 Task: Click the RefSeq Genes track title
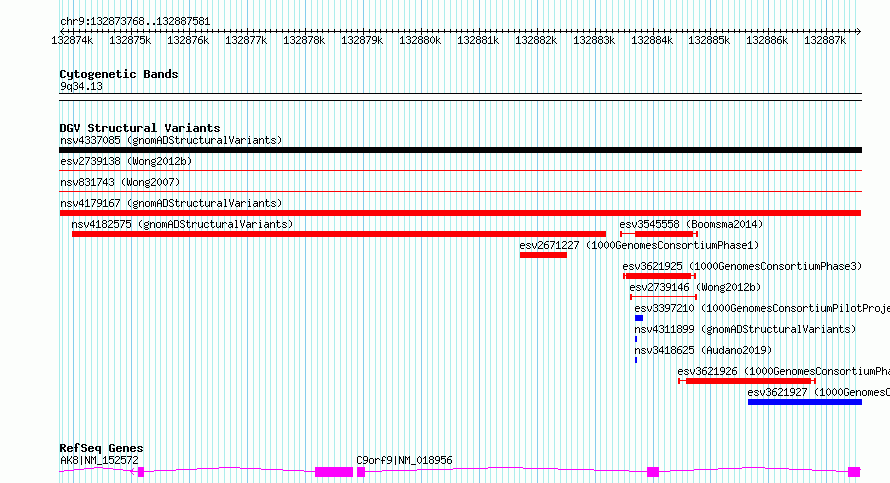click(101, 448)
